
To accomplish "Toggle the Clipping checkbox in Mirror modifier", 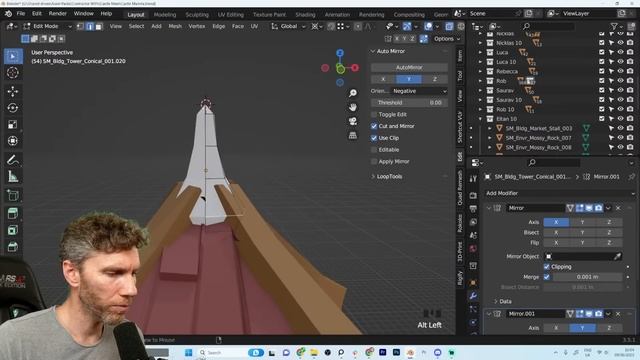I will 547,267.
